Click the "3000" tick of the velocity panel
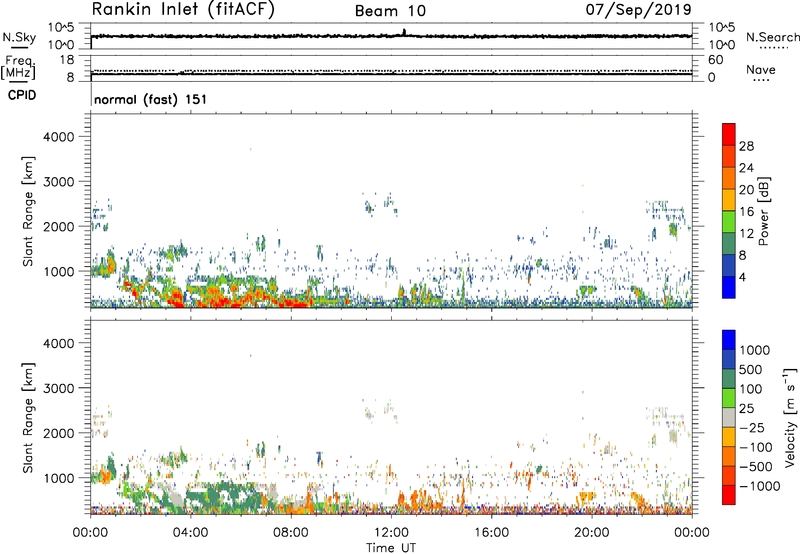This screenshot has width=800, height=554. click(59, 388)
